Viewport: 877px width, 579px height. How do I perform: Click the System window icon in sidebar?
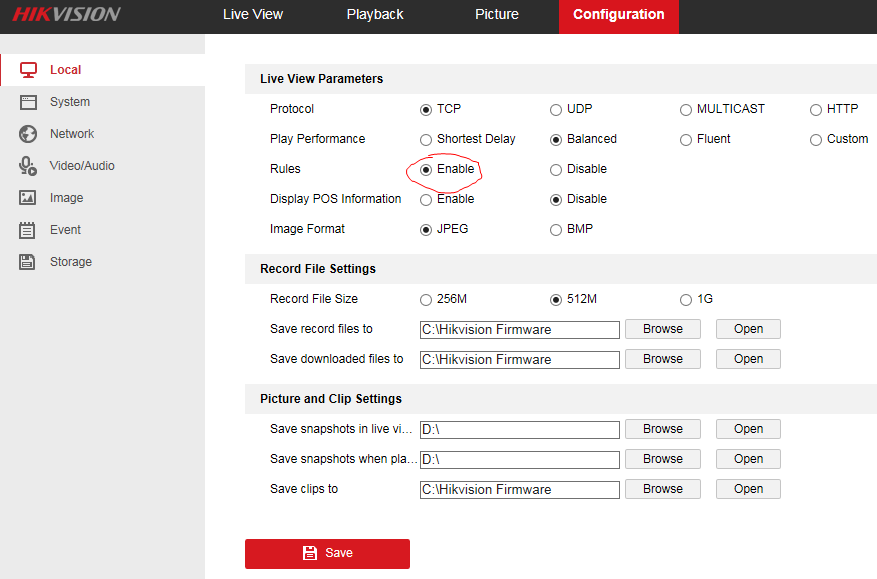tap(28, 102)
